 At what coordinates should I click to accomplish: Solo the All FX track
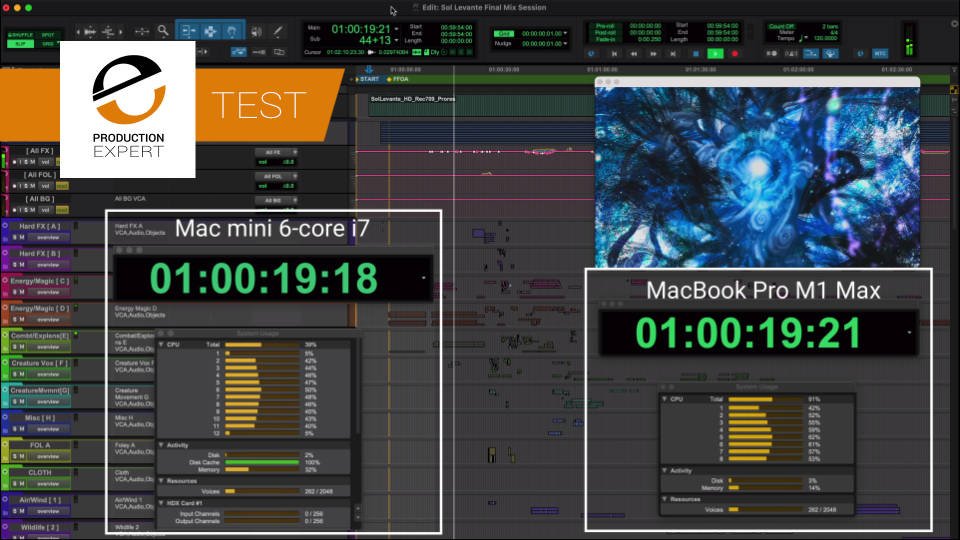pyautogui.click(x=26, y=162)
